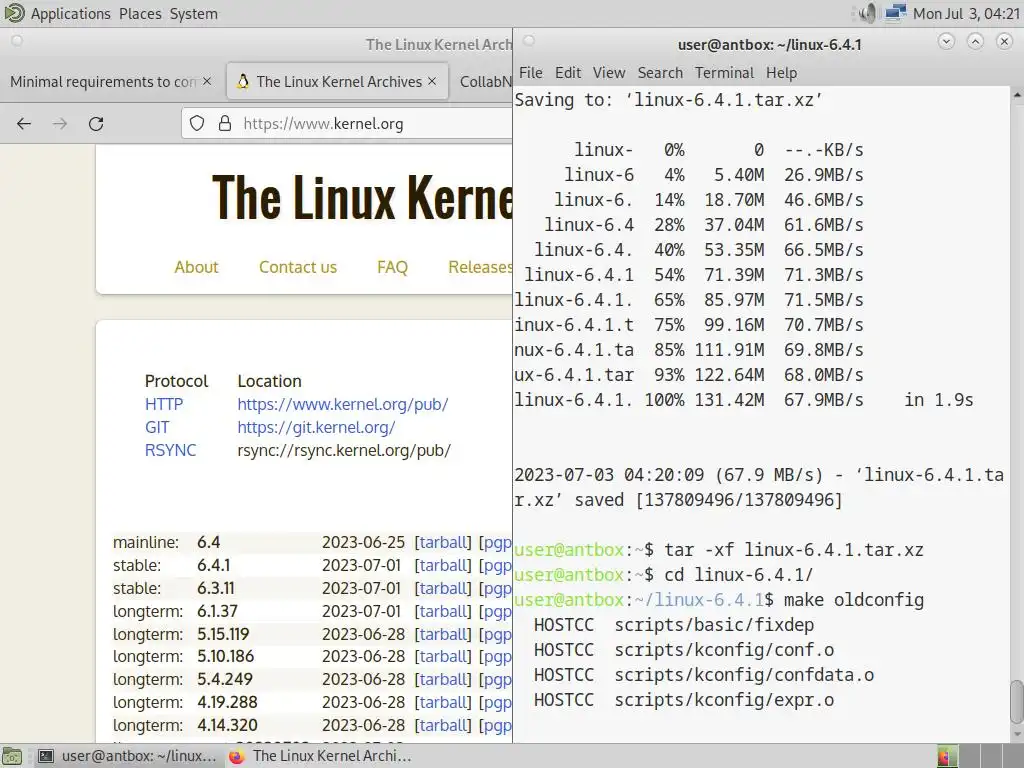The height and width of the screenshot is (768, 1024).
Task: Open the FAQ link
Action: (x=392, y=267)
